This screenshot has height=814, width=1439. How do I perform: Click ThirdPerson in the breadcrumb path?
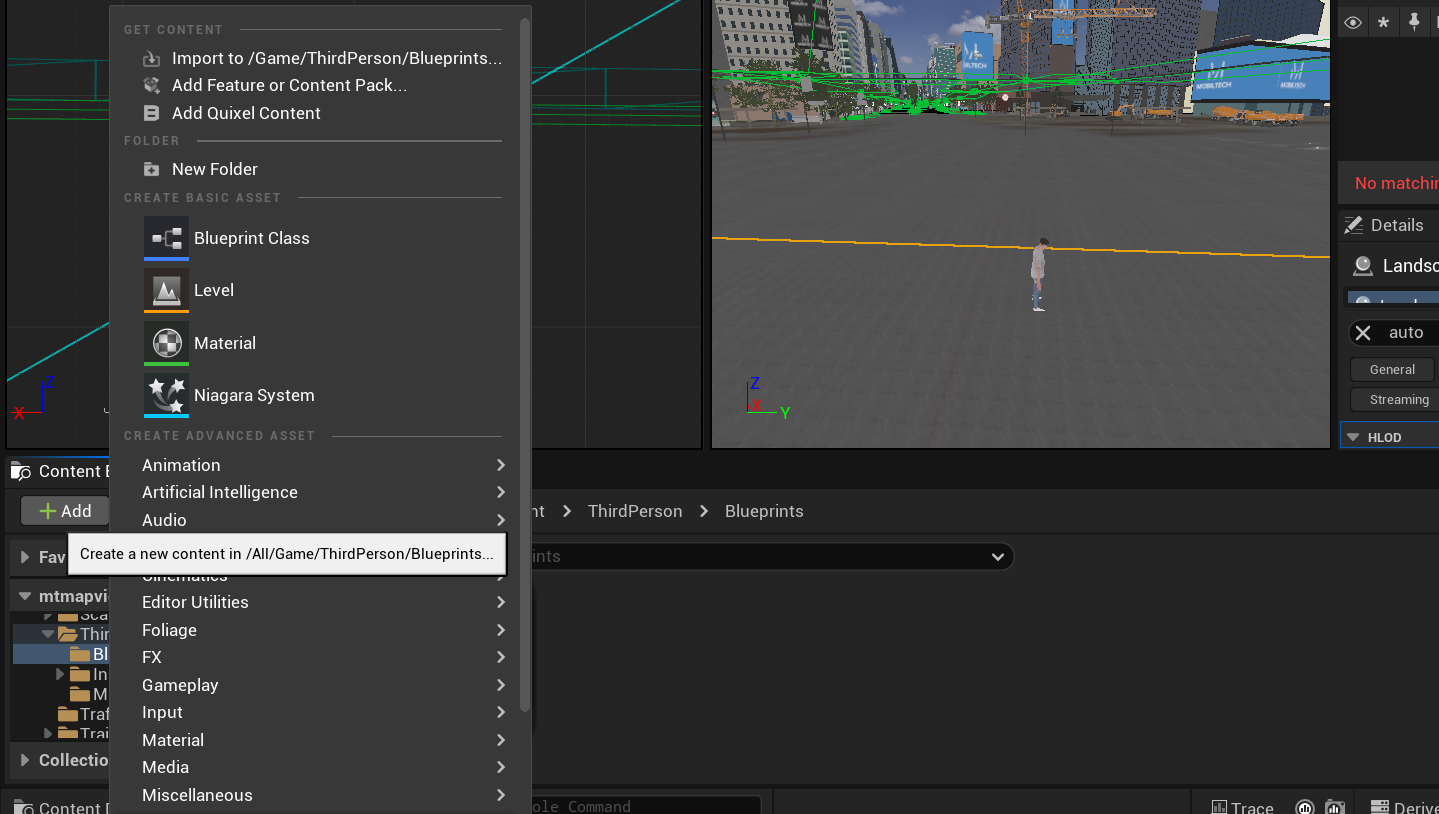635,511
